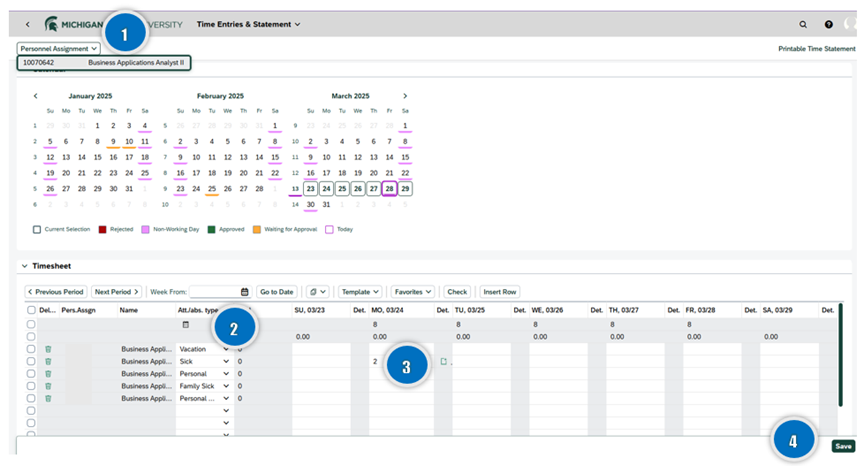Click the Save button
This screenshot has height=466, width=864.
point(843,446)
